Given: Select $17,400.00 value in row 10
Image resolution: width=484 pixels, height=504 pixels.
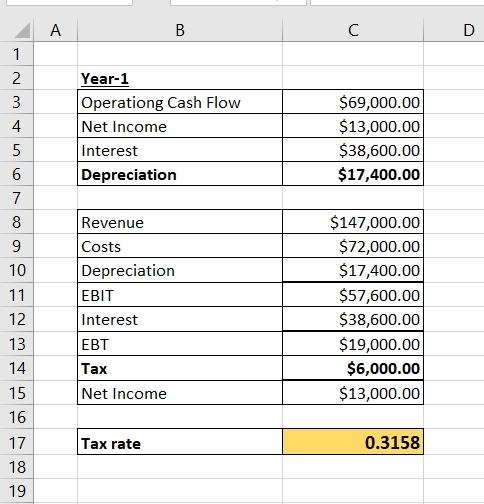Looking at the screenshot, I should 353,270.
